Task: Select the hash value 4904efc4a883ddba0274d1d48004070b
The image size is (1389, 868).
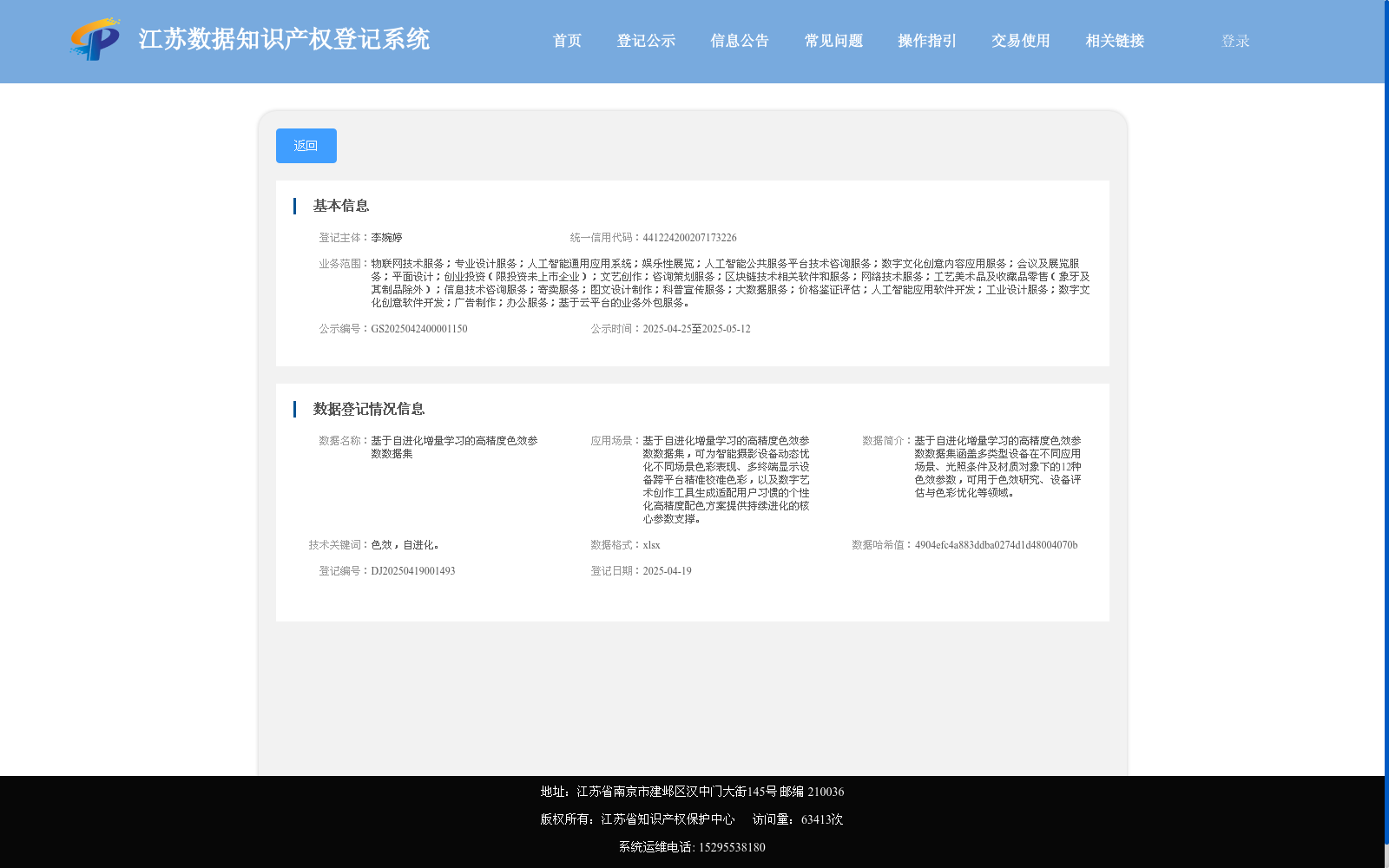Action: (x=996, y=545)
